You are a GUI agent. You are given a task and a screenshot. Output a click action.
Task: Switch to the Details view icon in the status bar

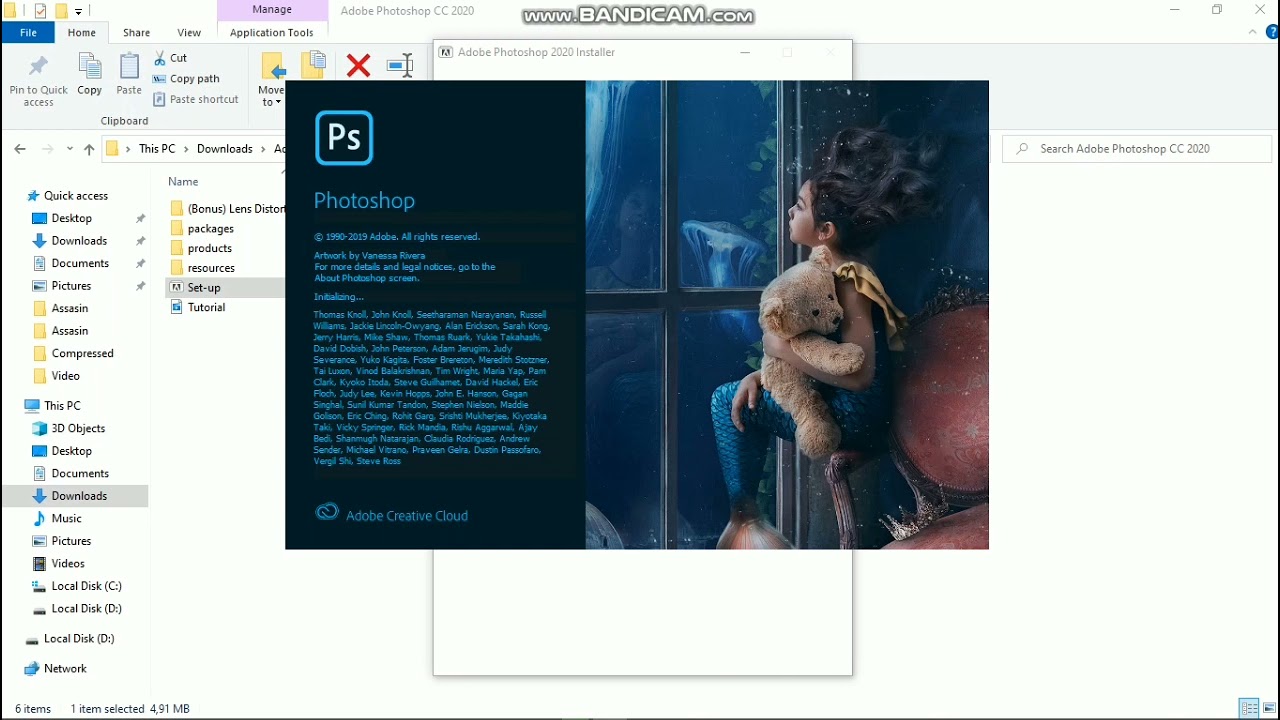[x=1249, y=709]
